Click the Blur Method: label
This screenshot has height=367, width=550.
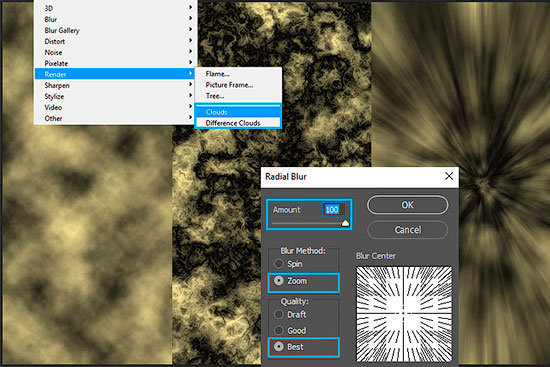click(303, 251)
